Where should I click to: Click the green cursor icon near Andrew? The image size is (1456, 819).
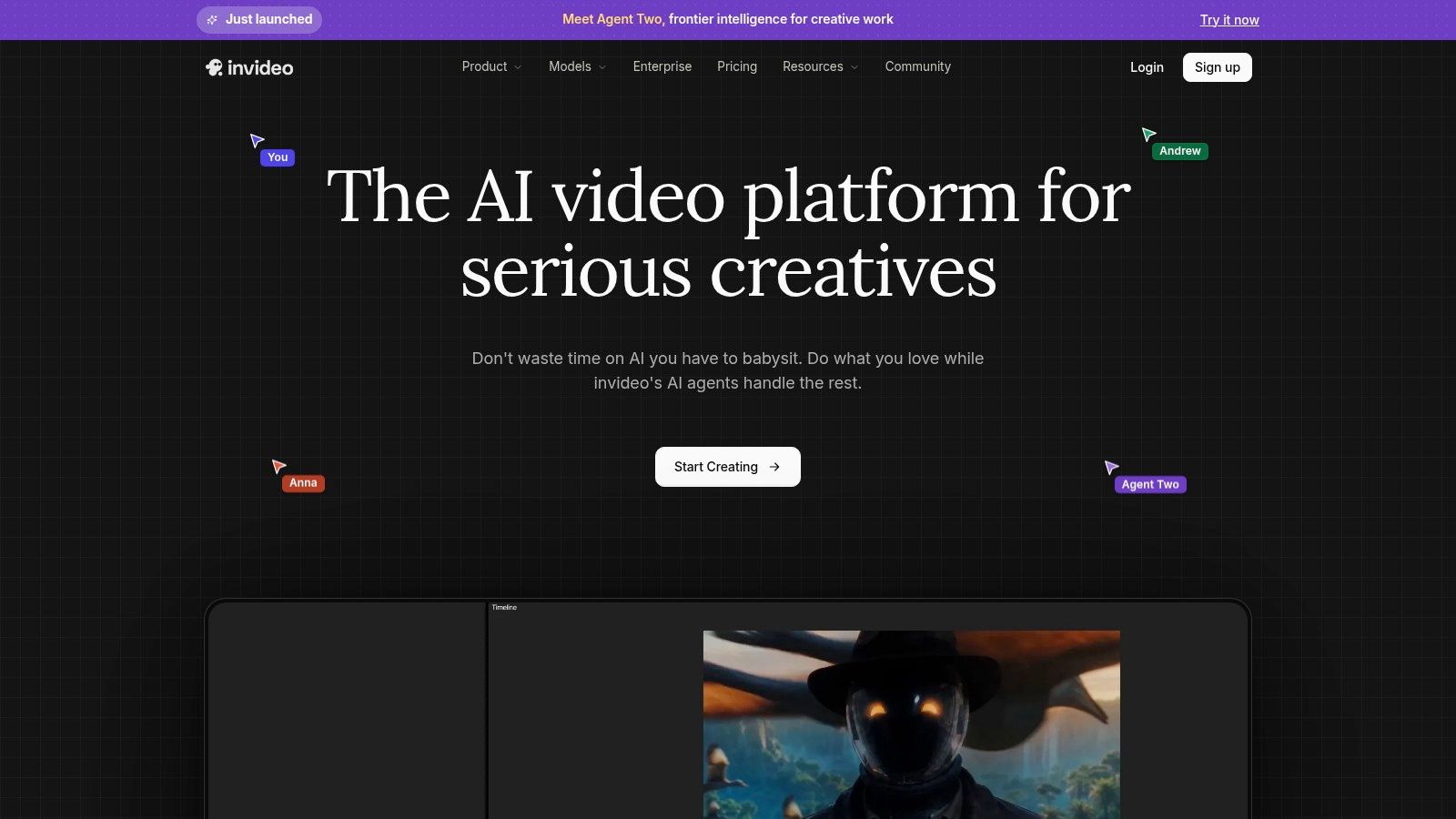tap(1148, 135)
